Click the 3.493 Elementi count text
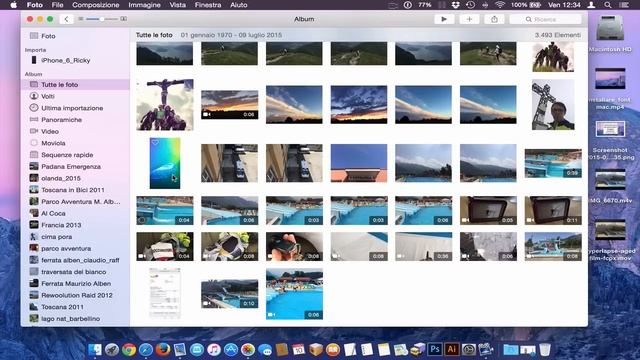This screenshot has height=360, width=640. coord(558,35)
